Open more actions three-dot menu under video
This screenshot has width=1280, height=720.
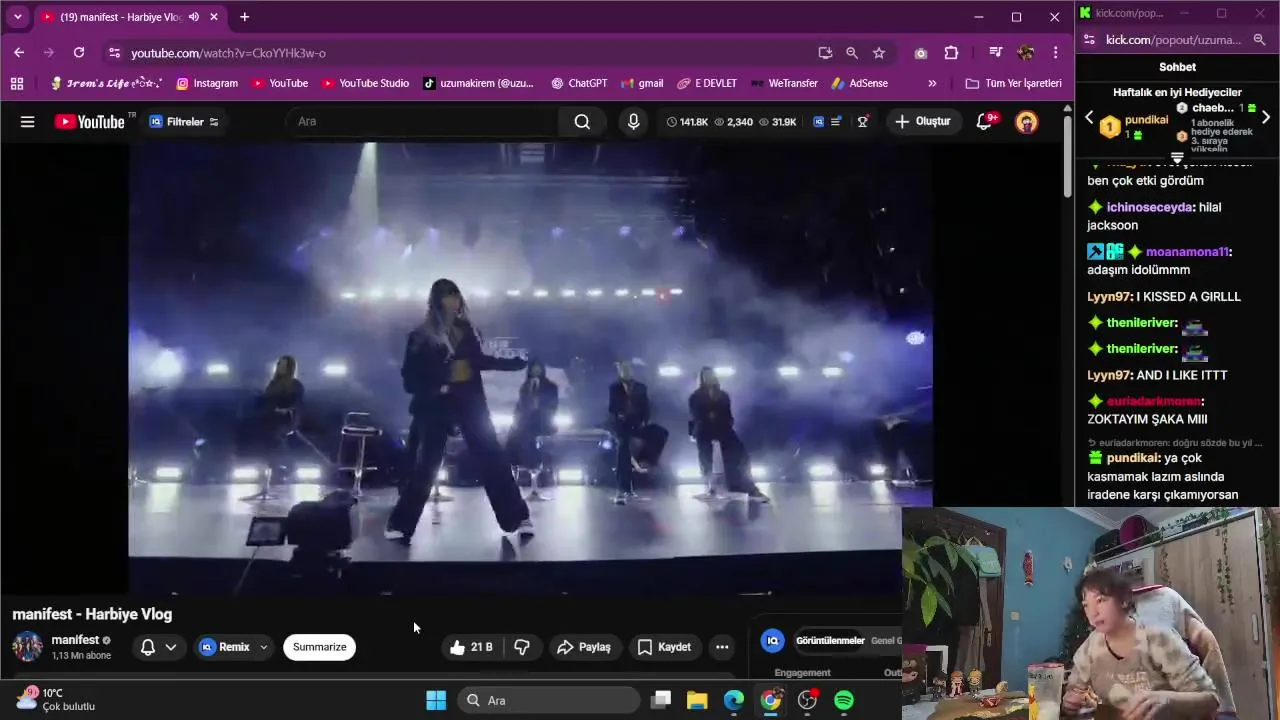[x=722, y=647]
